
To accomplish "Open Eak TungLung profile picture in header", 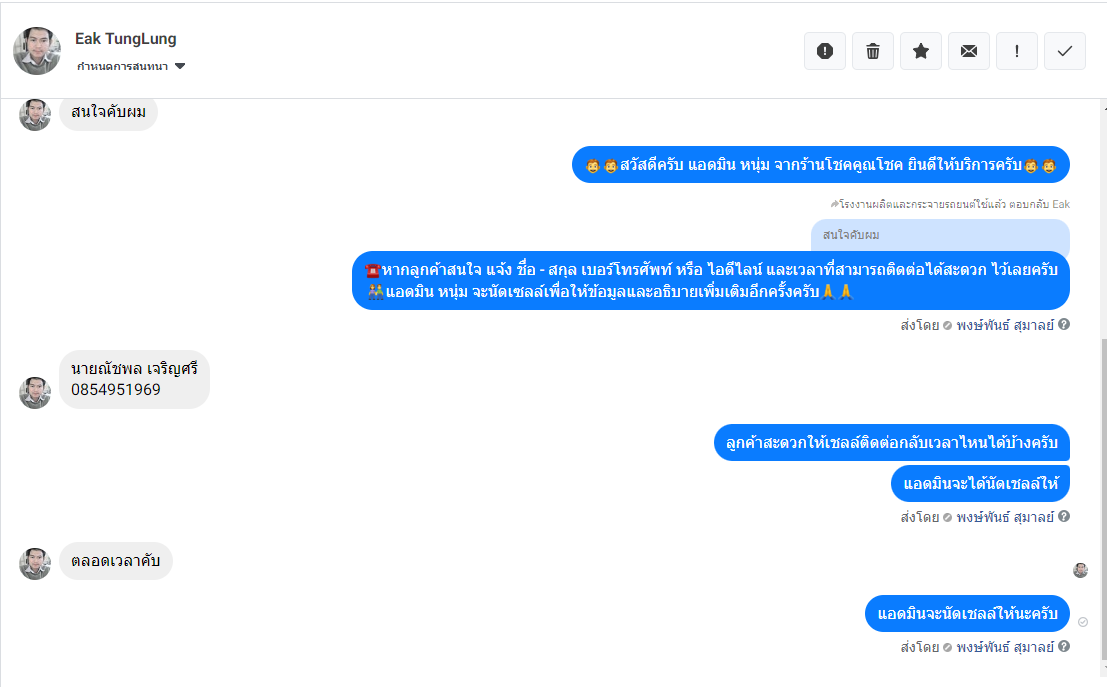I will point(37,51).
